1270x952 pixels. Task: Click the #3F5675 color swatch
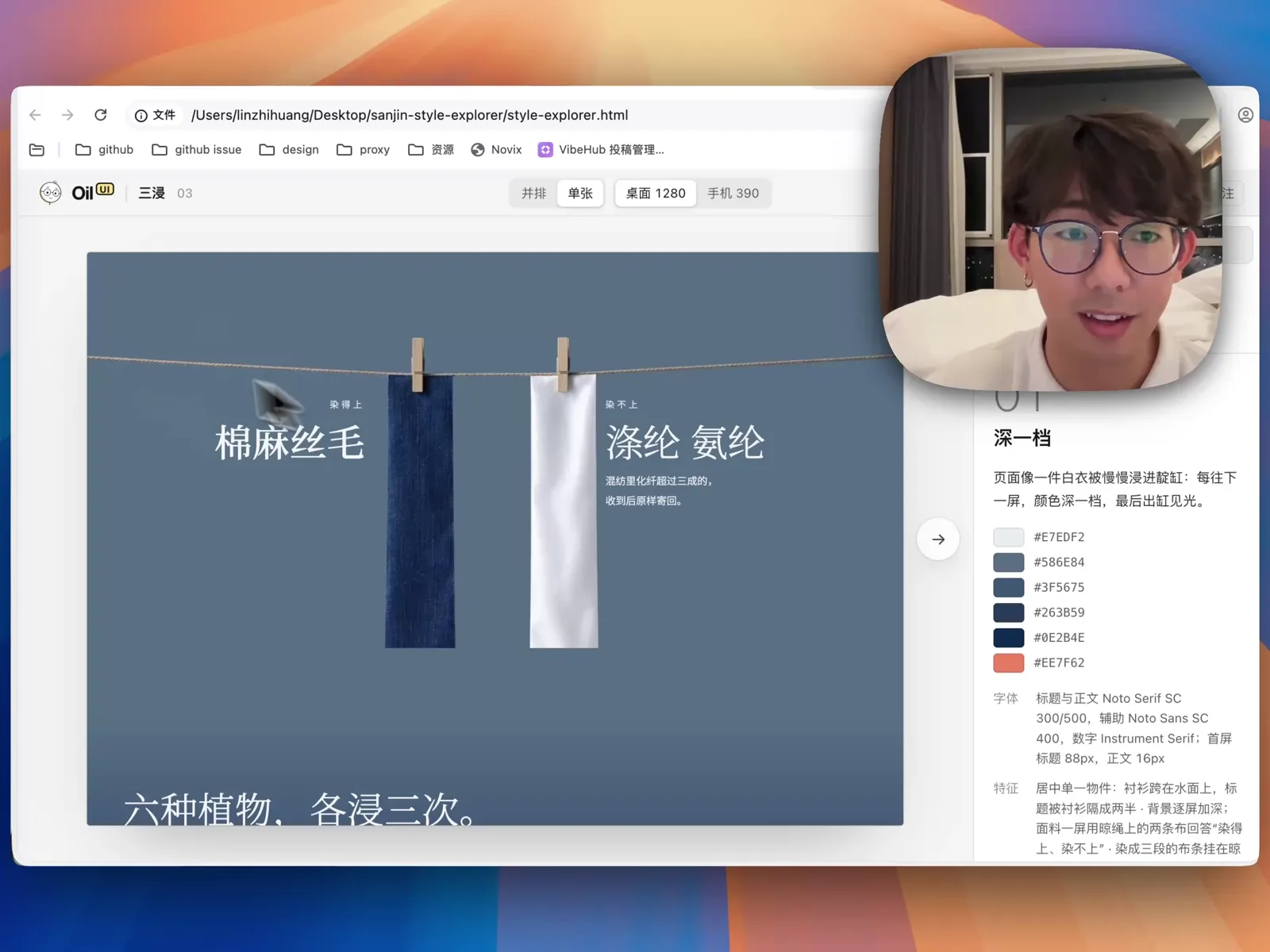click(1009, 588)
